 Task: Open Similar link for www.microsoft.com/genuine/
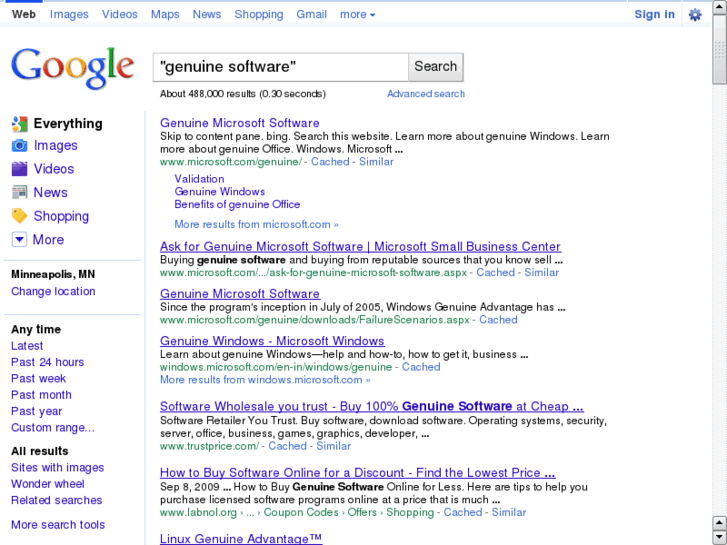pyautogui.click(x=376, y=162)
